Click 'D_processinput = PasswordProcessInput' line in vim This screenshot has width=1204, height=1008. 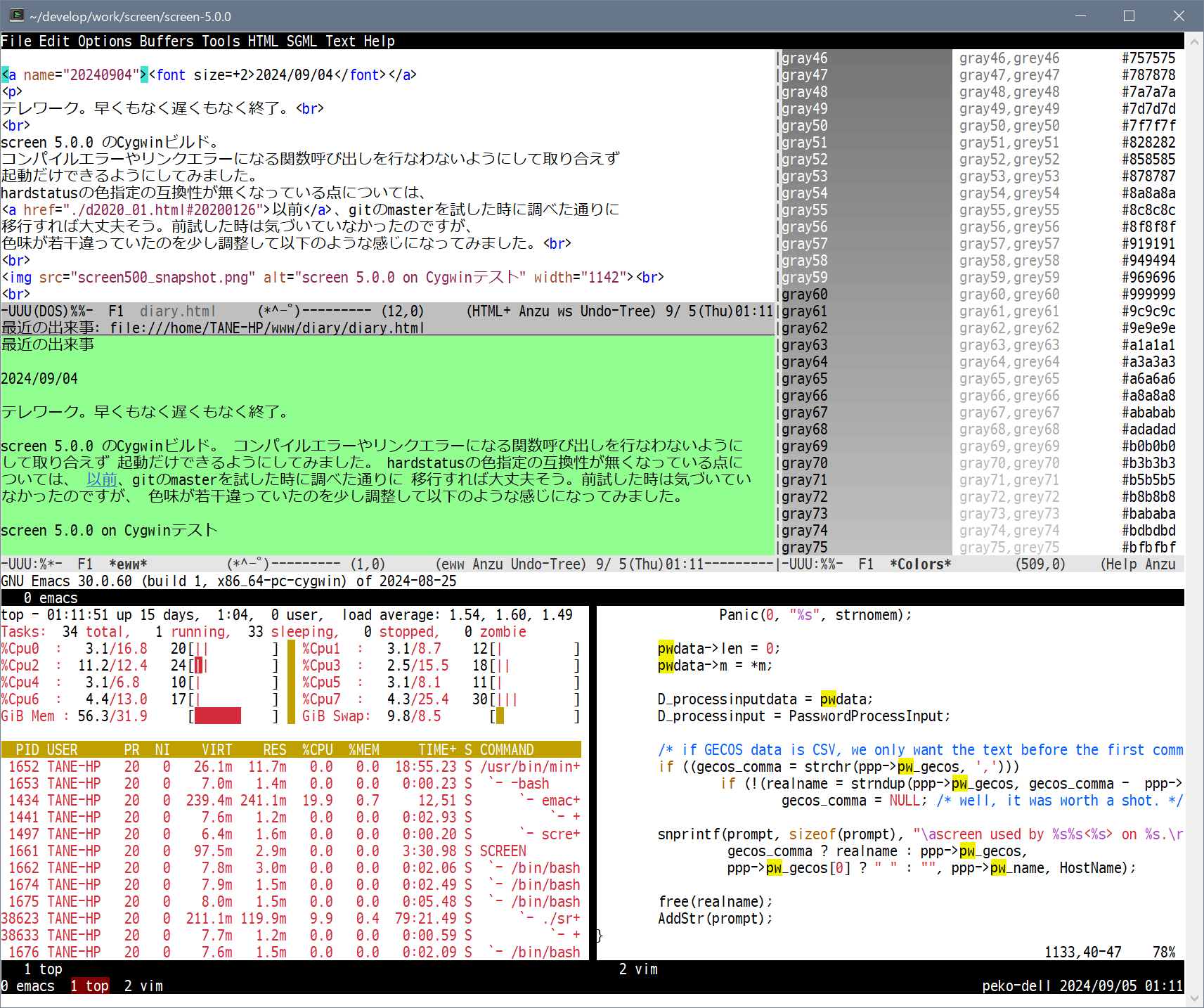pos(804,716)
